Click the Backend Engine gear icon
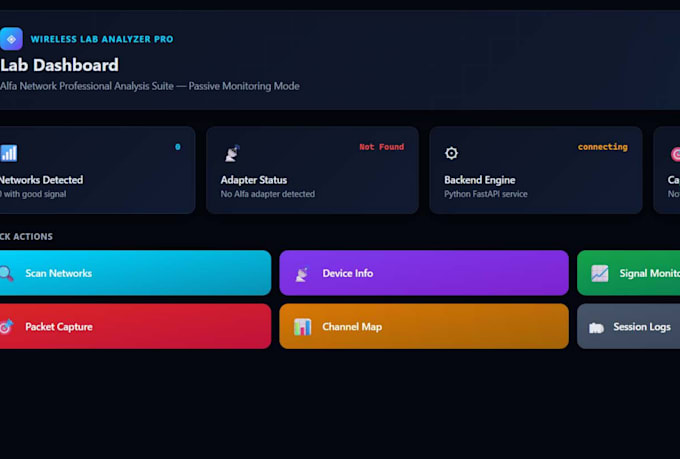Viewport: 680px width, 459px height. pyautogui.click(x=451, y=153)
